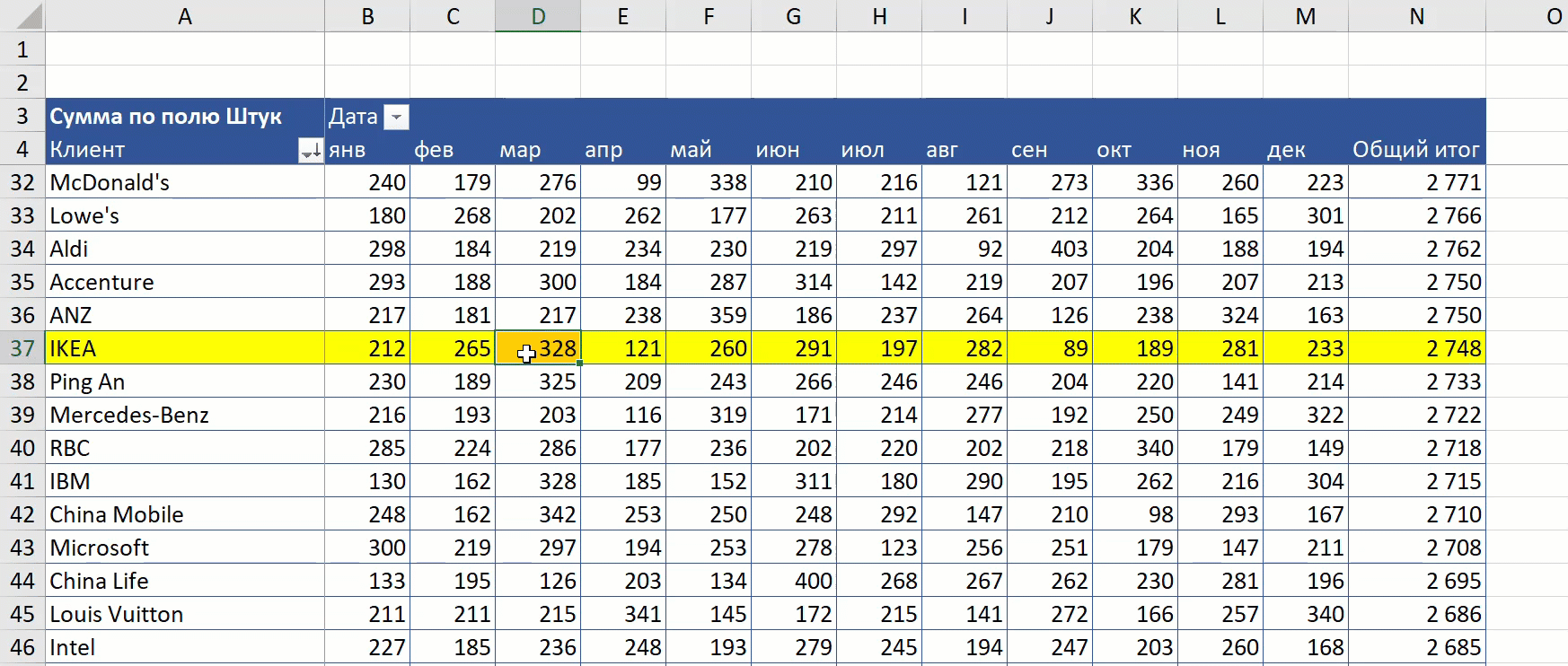Screen dimensions: 1568x666
Task: Select the China Life client cell
Action: (185, 581)
